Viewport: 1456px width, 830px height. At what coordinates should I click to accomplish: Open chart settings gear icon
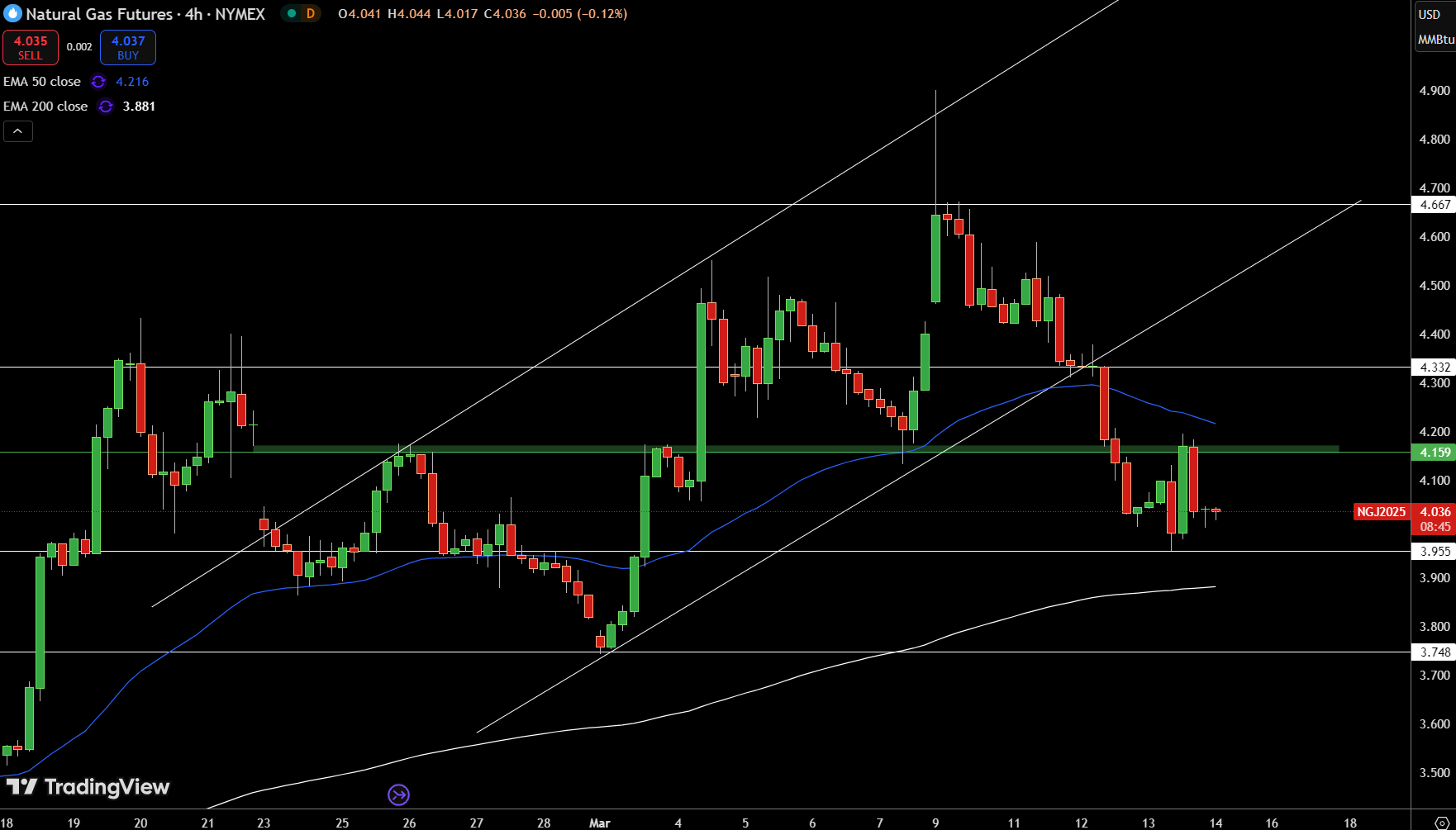tap(1443, 823)
